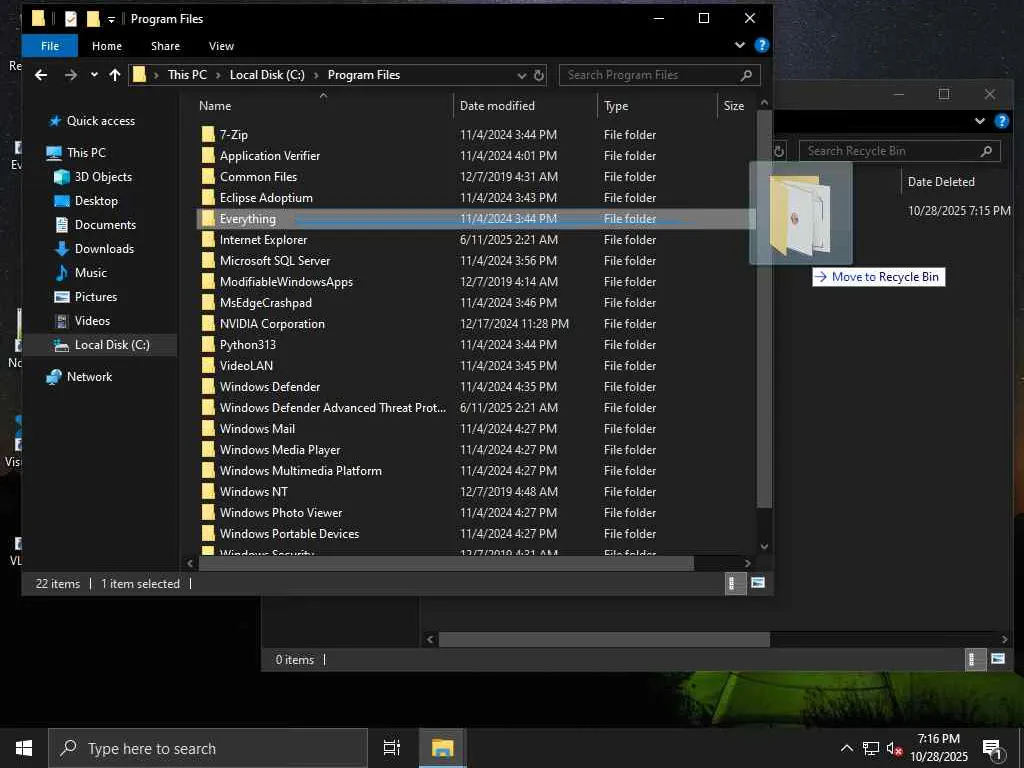Select the Eclipse Adoptium folder
Image resolution: width=1024 pixels, height=768 pixels.
(x=266, y=198)
